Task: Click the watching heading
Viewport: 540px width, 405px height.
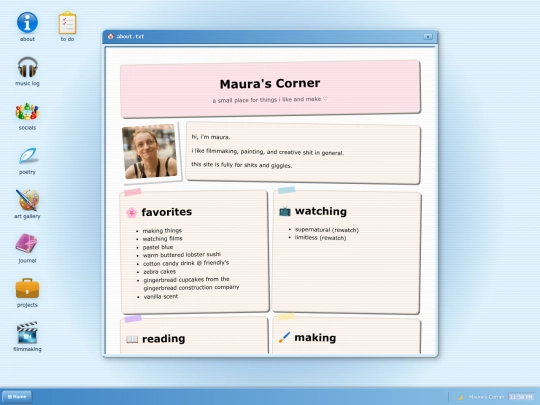Action: point(321,211)
